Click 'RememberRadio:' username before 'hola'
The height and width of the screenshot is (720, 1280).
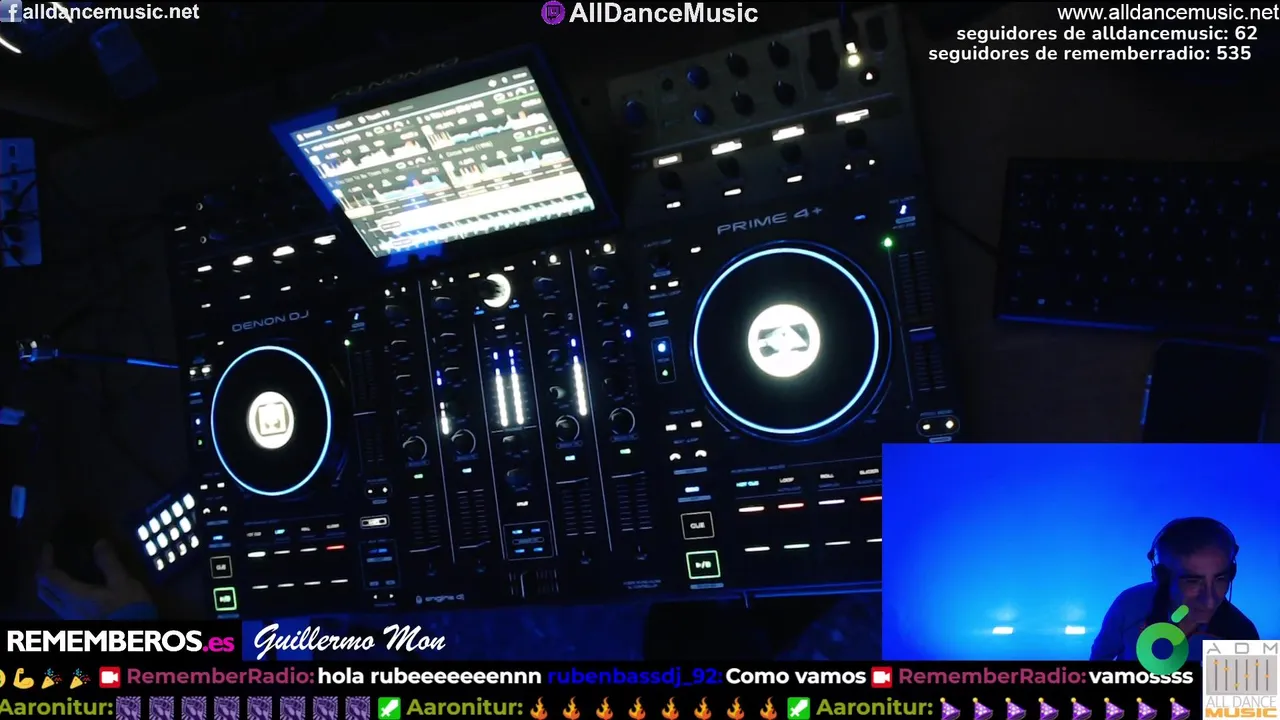tap(220, 677)
